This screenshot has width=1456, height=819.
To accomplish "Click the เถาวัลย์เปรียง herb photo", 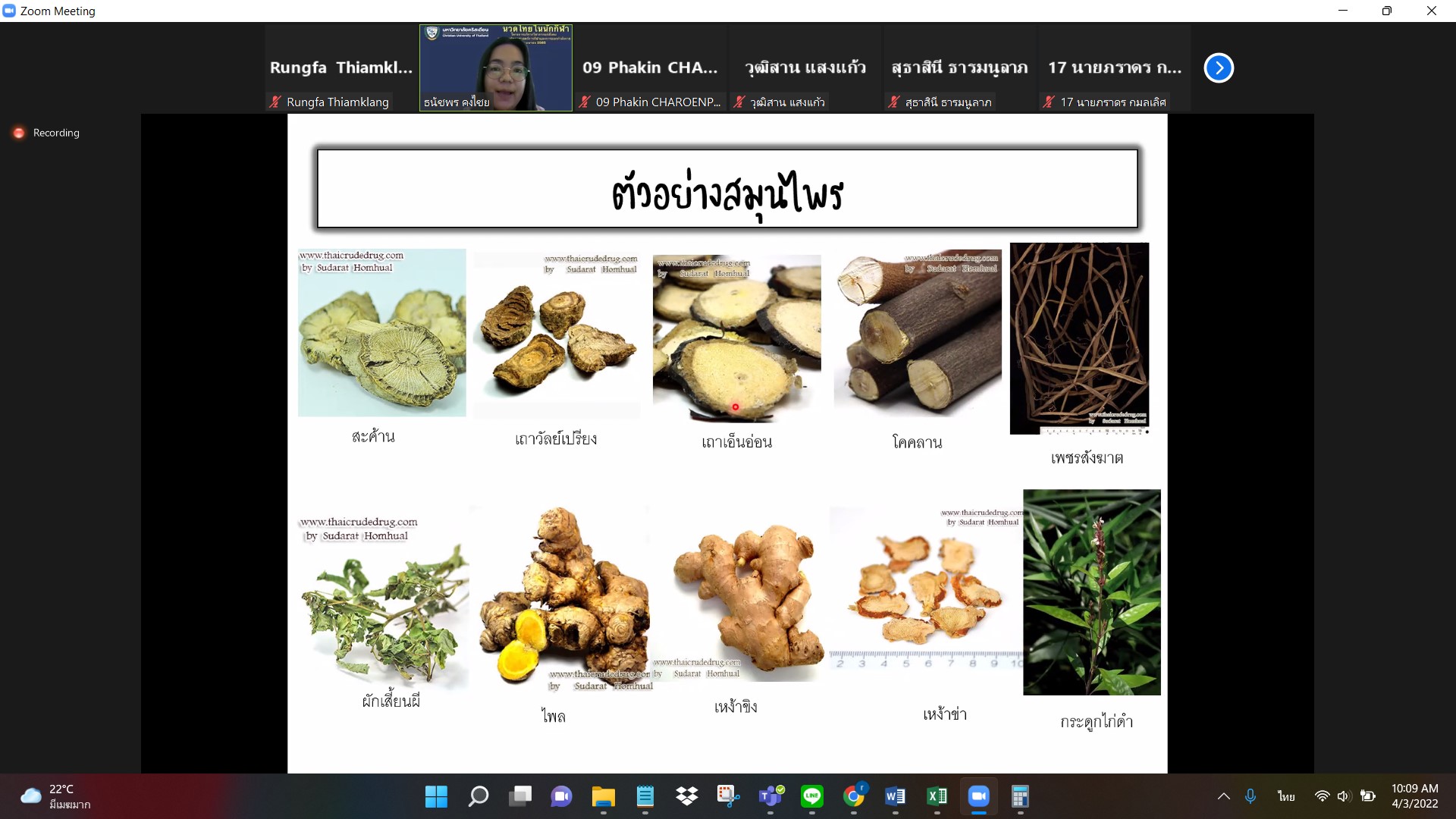I will point(557,335).
